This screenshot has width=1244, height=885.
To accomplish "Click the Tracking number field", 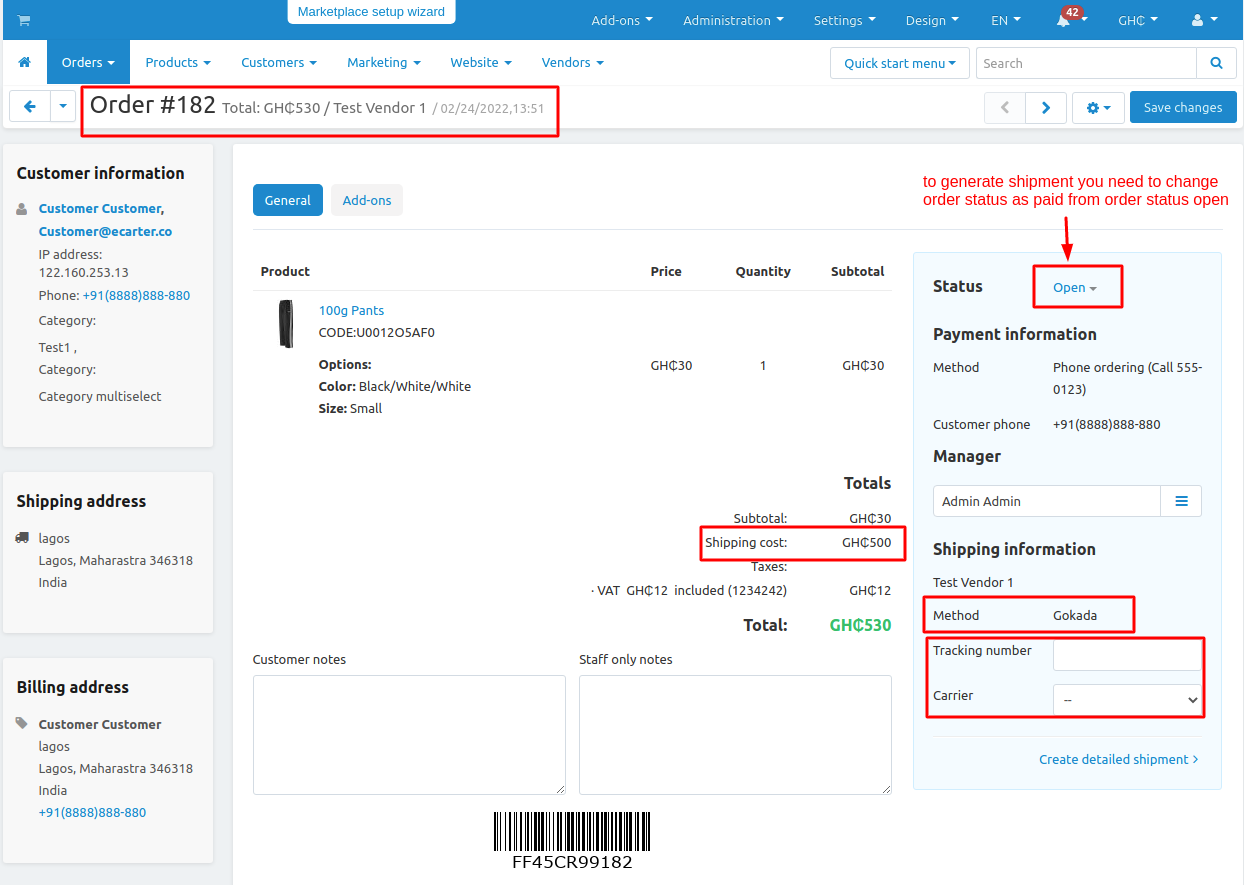I will [x=1127, y=655].
